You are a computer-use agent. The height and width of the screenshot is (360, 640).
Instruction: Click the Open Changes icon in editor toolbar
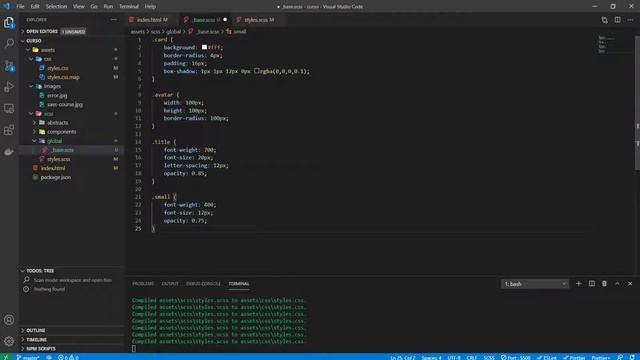604,20
